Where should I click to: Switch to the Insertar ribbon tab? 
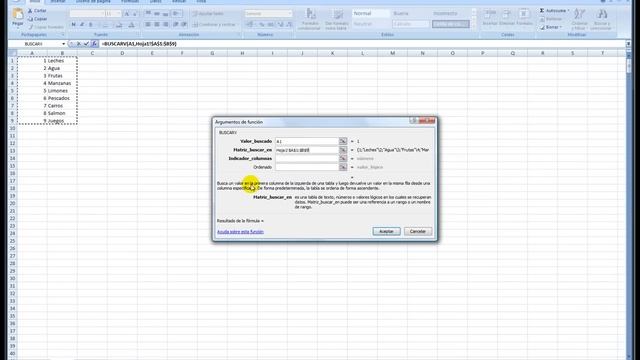(58, 2)
